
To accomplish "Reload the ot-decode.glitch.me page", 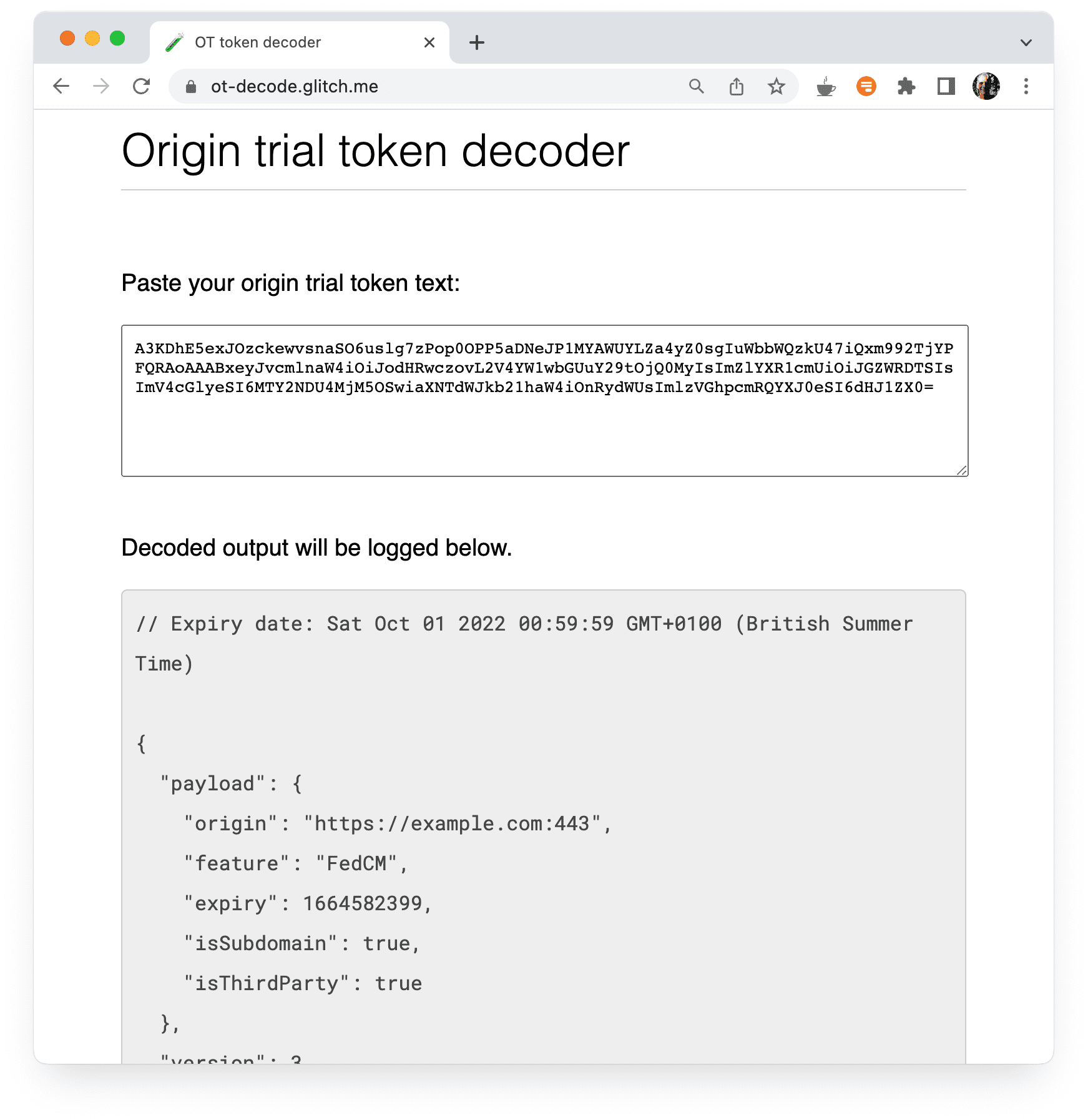I will [142, 86].
